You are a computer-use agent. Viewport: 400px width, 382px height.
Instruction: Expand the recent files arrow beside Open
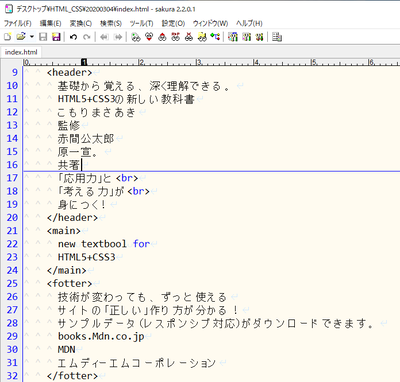pyautogui.click(x=32, y=37)
